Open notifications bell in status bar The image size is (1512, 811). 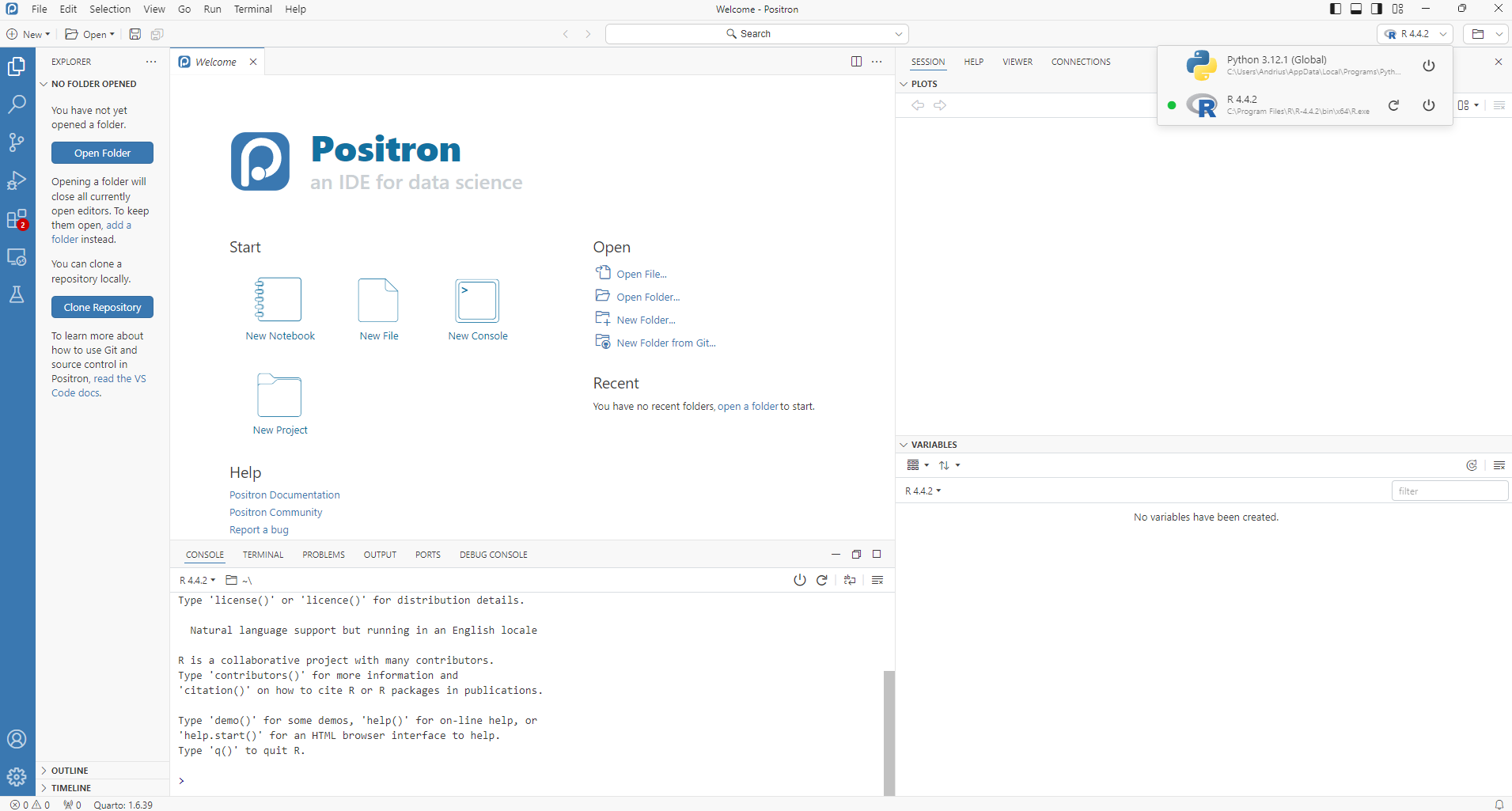[1499, 805]
